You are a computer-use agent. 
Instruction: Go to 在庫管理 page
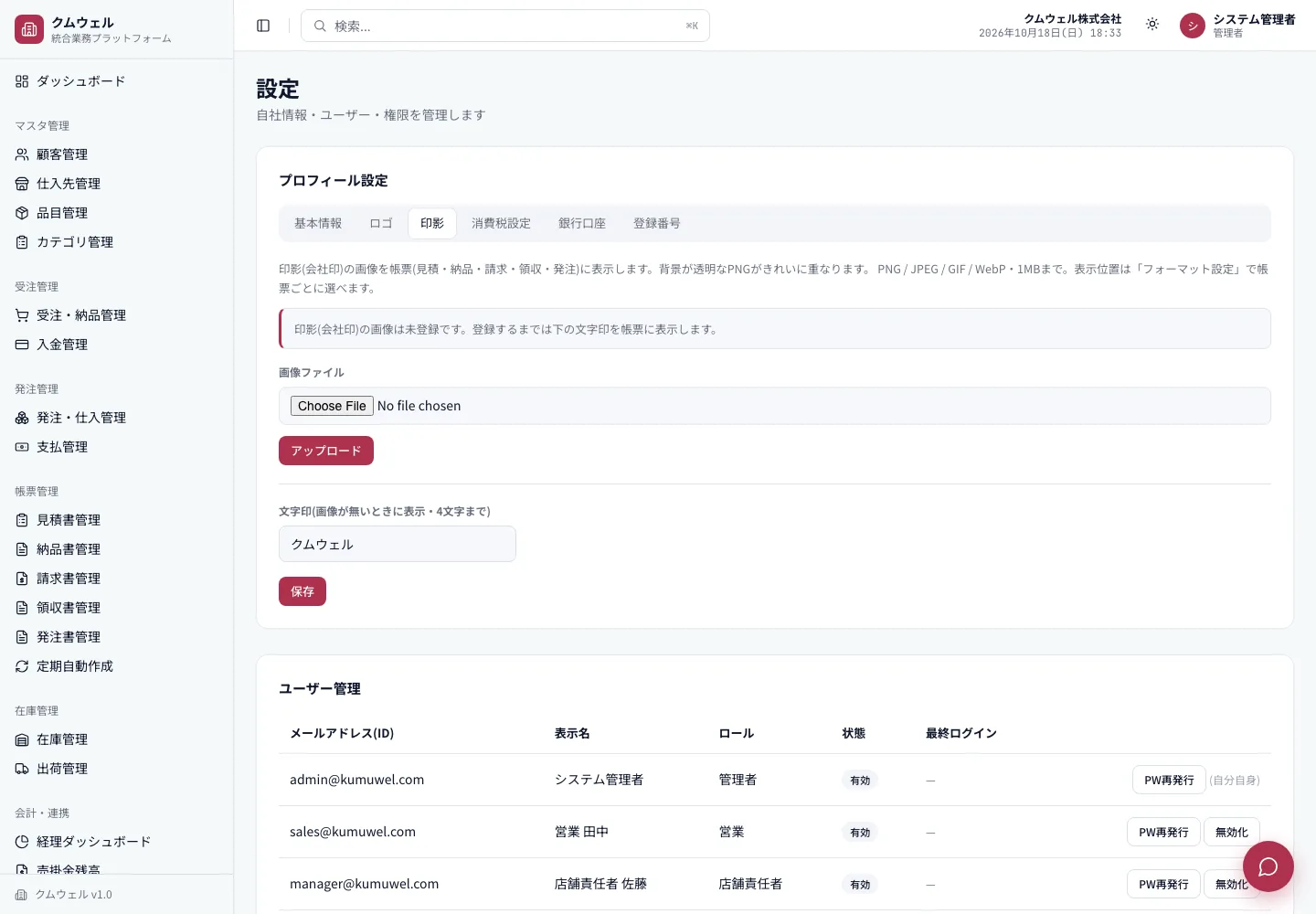pos(116,739)
